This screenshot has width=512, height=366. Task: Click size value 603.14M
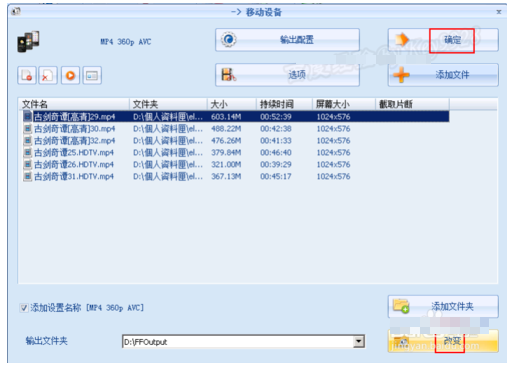click(226, 117)
